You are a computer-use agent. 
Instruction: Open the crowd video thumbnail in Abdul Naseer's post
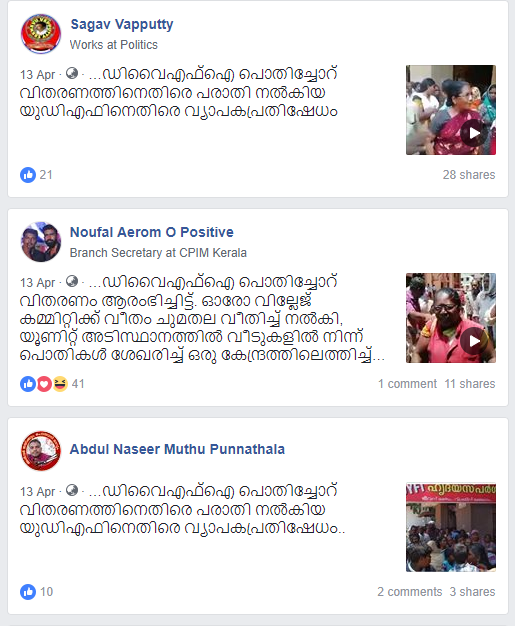[451, 527]
